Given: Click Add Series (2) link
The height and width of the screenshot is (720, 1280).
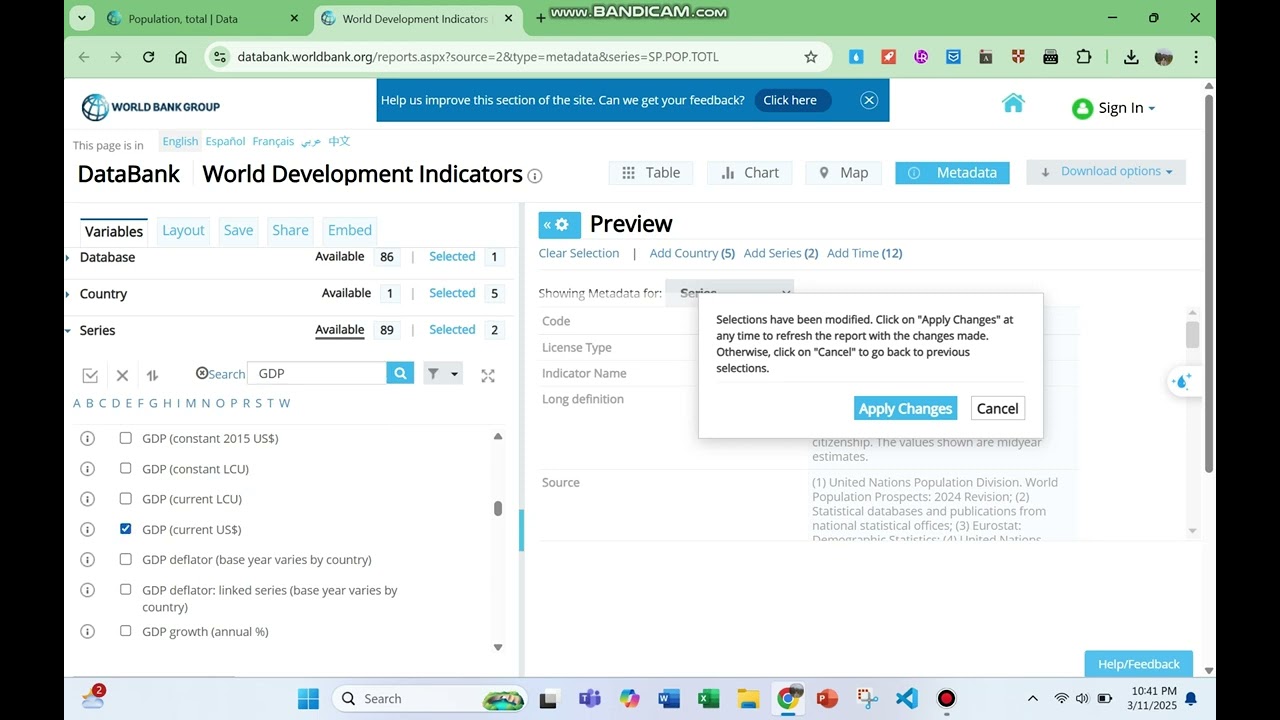Looking at the screenshot, I should point(781,253).
